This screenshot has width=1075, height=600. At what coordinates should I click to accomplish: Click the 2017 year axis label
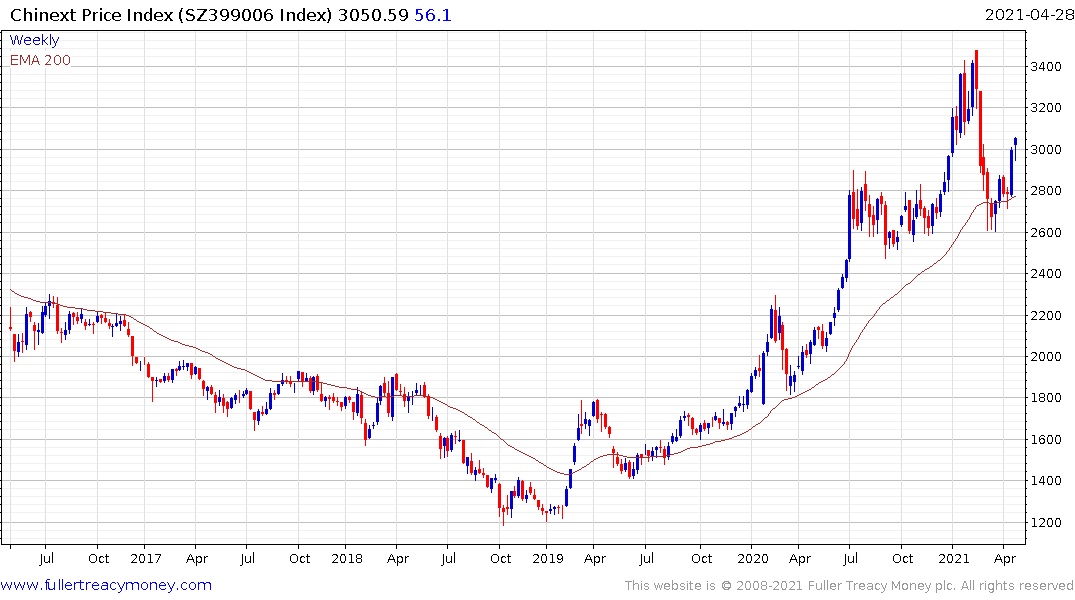[x=145, y=558]
